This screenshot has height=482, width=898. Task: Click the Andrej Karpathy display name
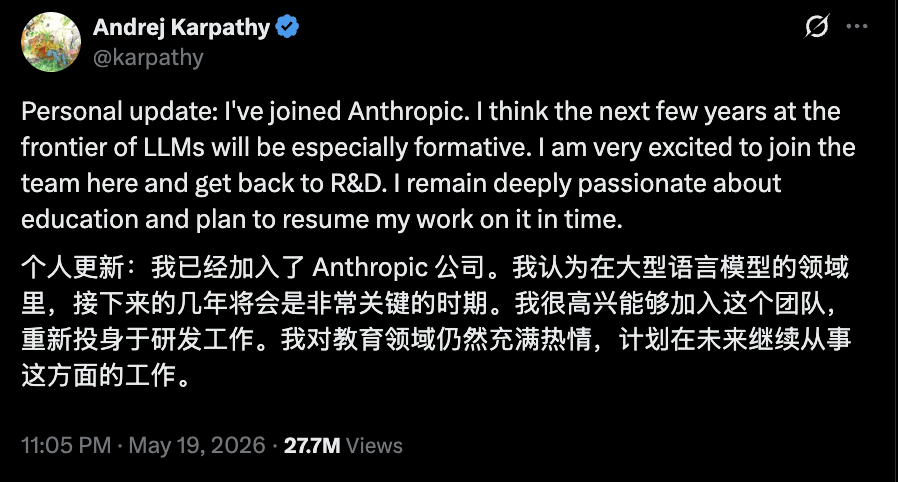click(x=181, y=27)
